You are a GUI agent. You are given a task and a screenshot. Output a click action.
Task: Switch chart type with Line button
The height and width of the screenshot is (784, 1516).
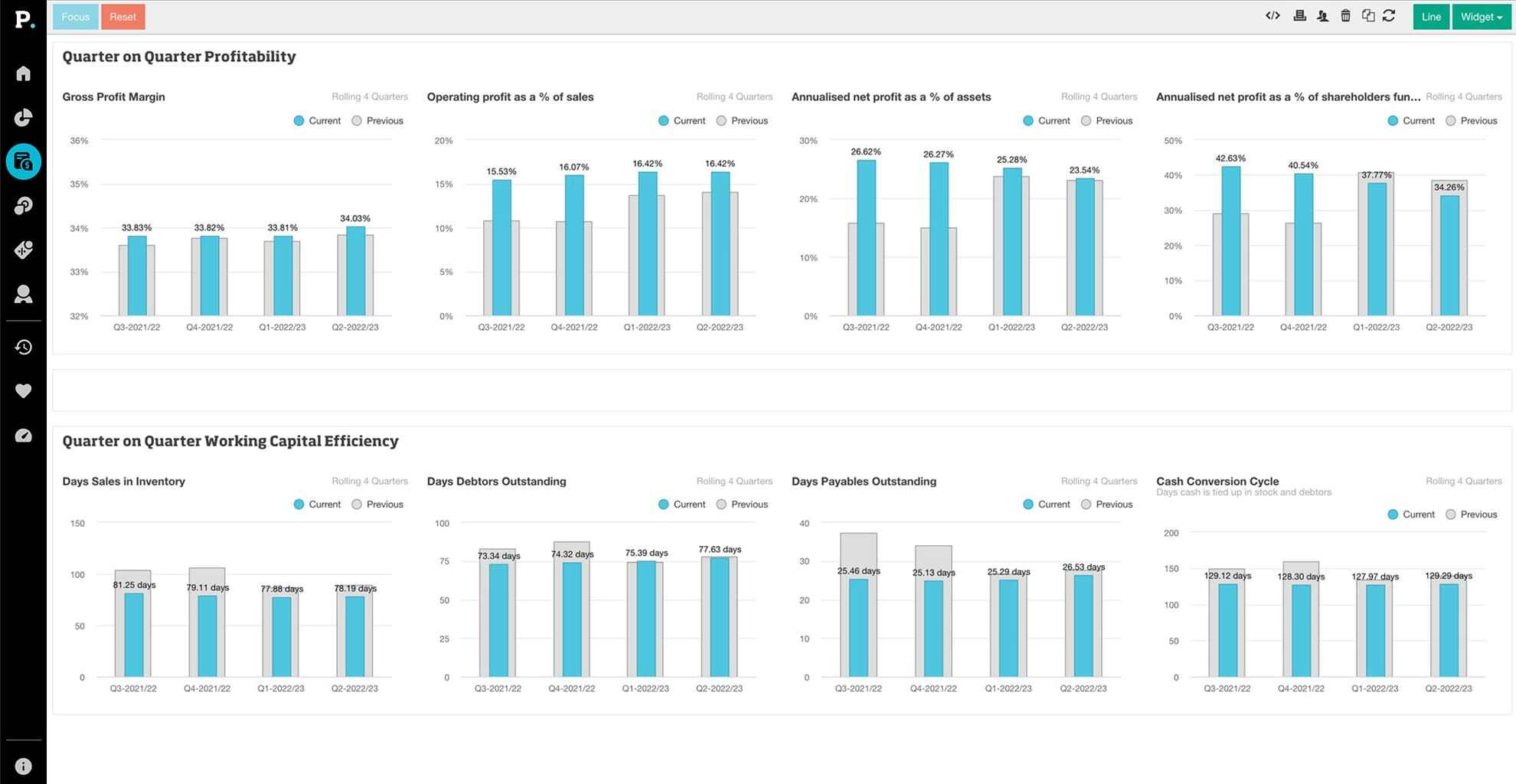pos(1430,17)
